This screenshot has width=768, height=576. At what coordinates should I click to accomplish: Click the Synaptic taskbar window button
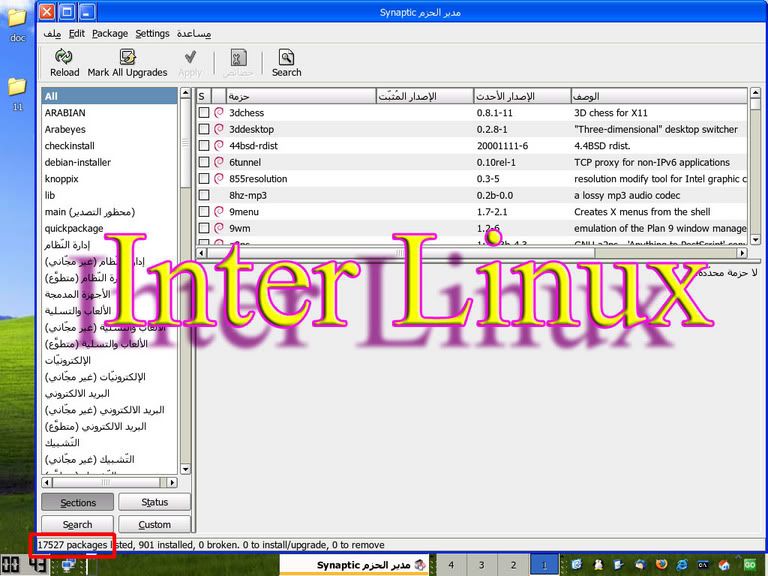point(355,565)
